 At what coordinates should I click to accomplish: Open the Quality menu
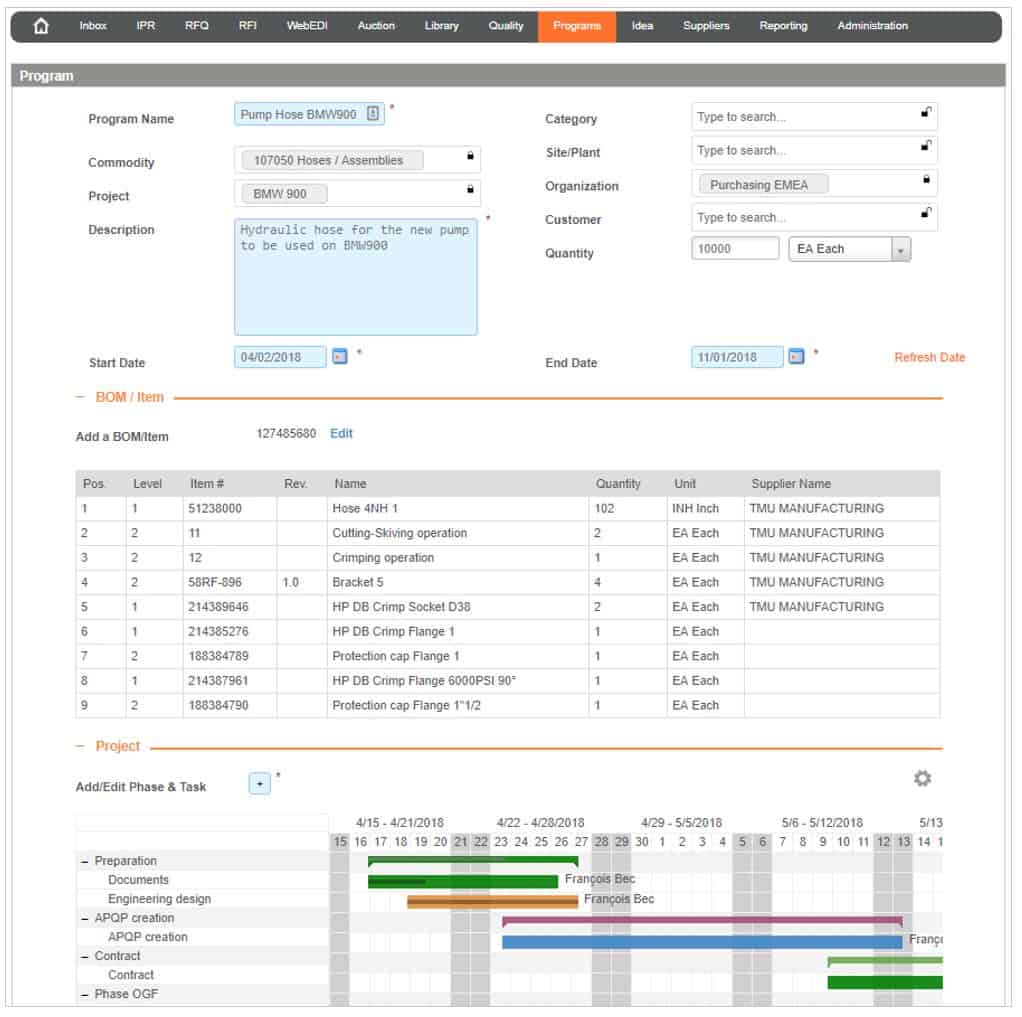[x=508, y=26]
